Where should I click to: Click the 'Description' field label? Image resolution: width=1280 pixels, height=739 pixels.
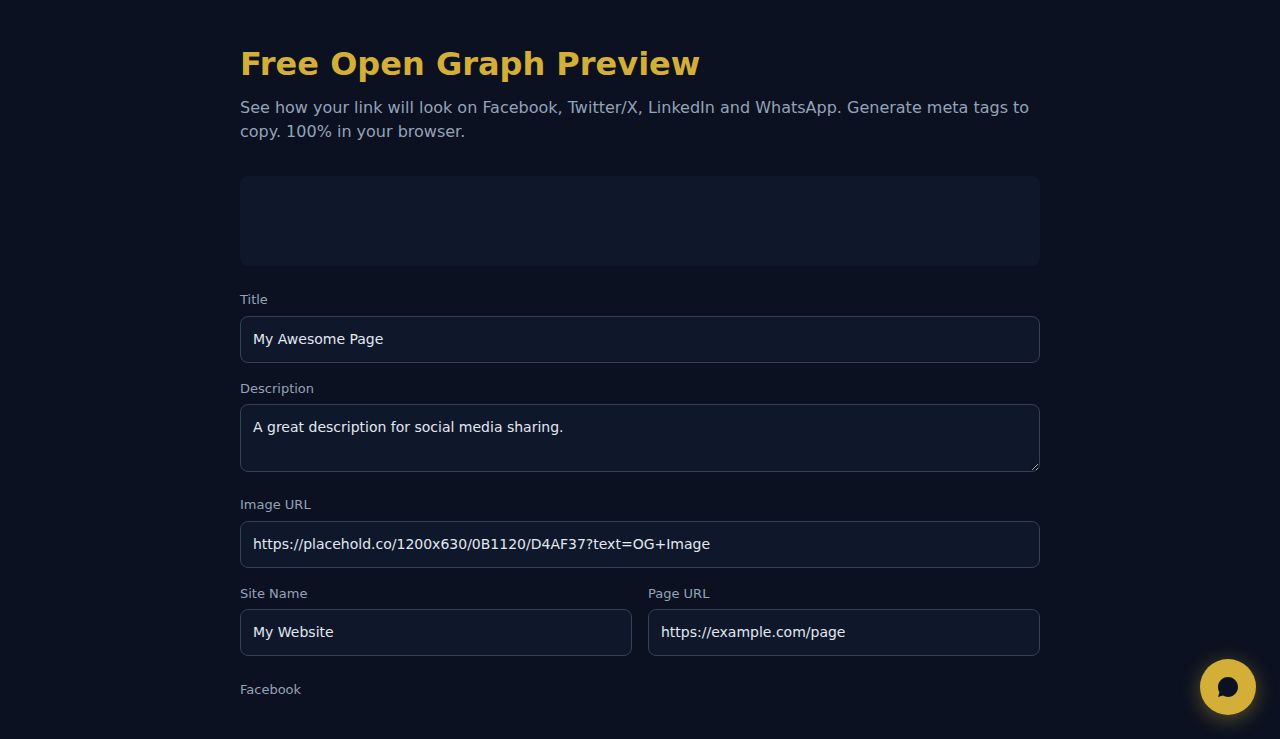click(x=277, y=388)
